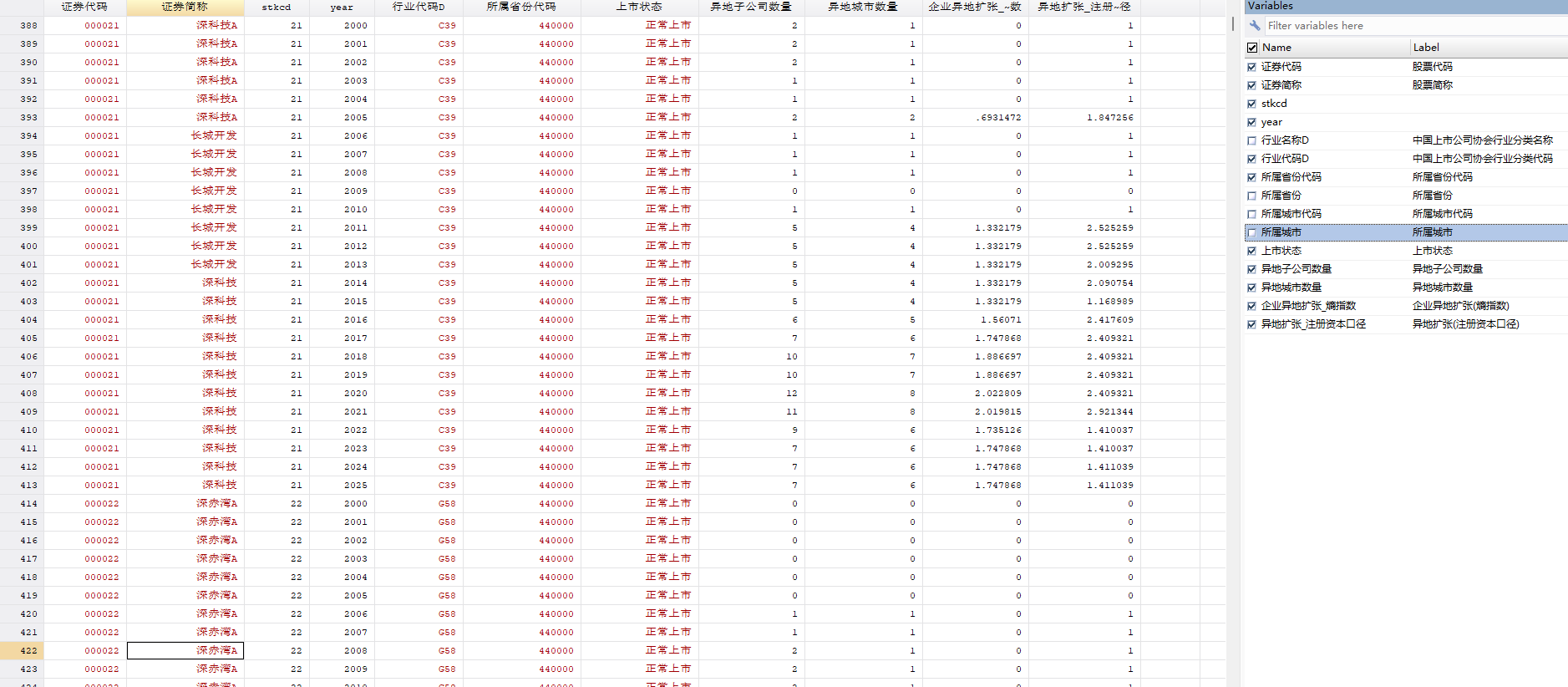The image size is (1568, 687).
Task: Uncheck the 证券代码 variable checkbox
Action: (x=1251, y=67)
